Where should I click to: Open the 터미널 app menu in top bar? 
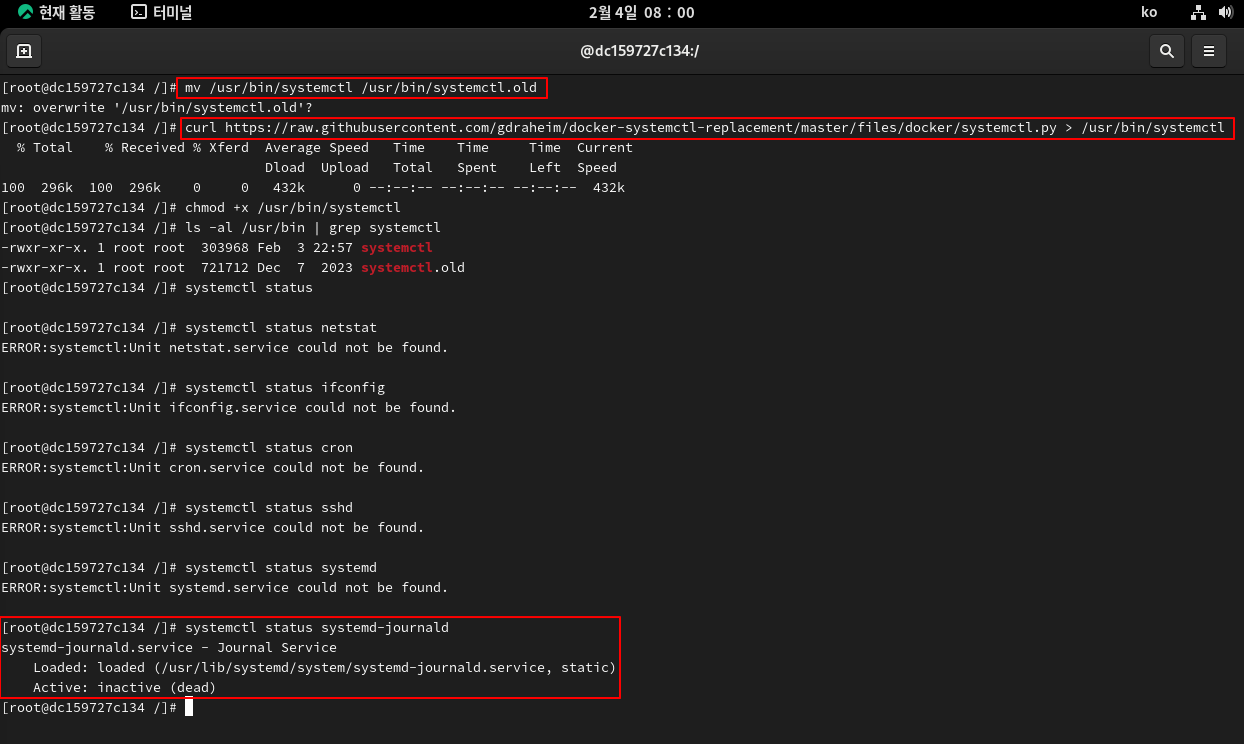click(162, 12)
